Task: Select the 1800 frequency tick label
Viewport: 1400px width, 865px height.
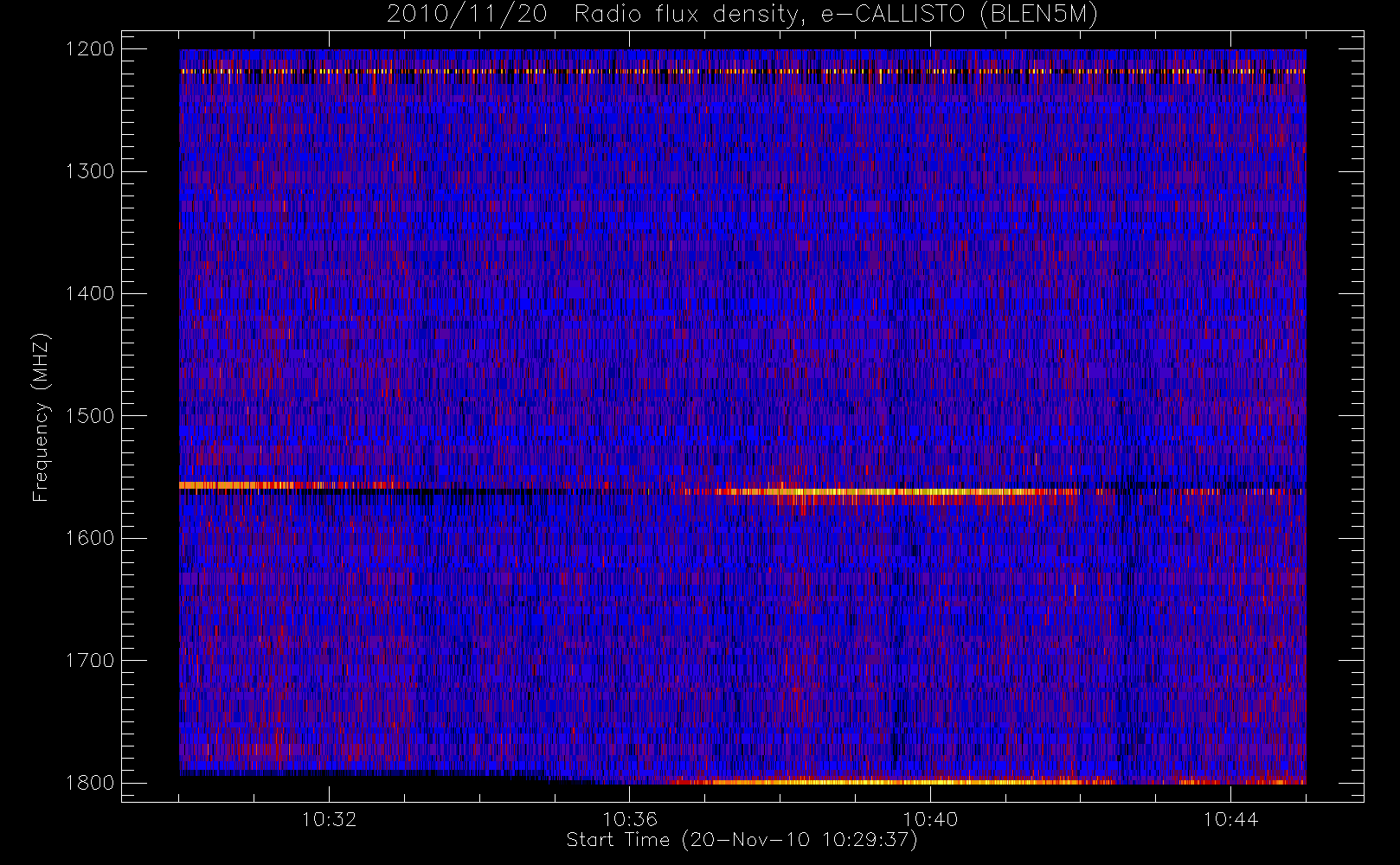Action: pyautogui.click(x=90, y=783)
